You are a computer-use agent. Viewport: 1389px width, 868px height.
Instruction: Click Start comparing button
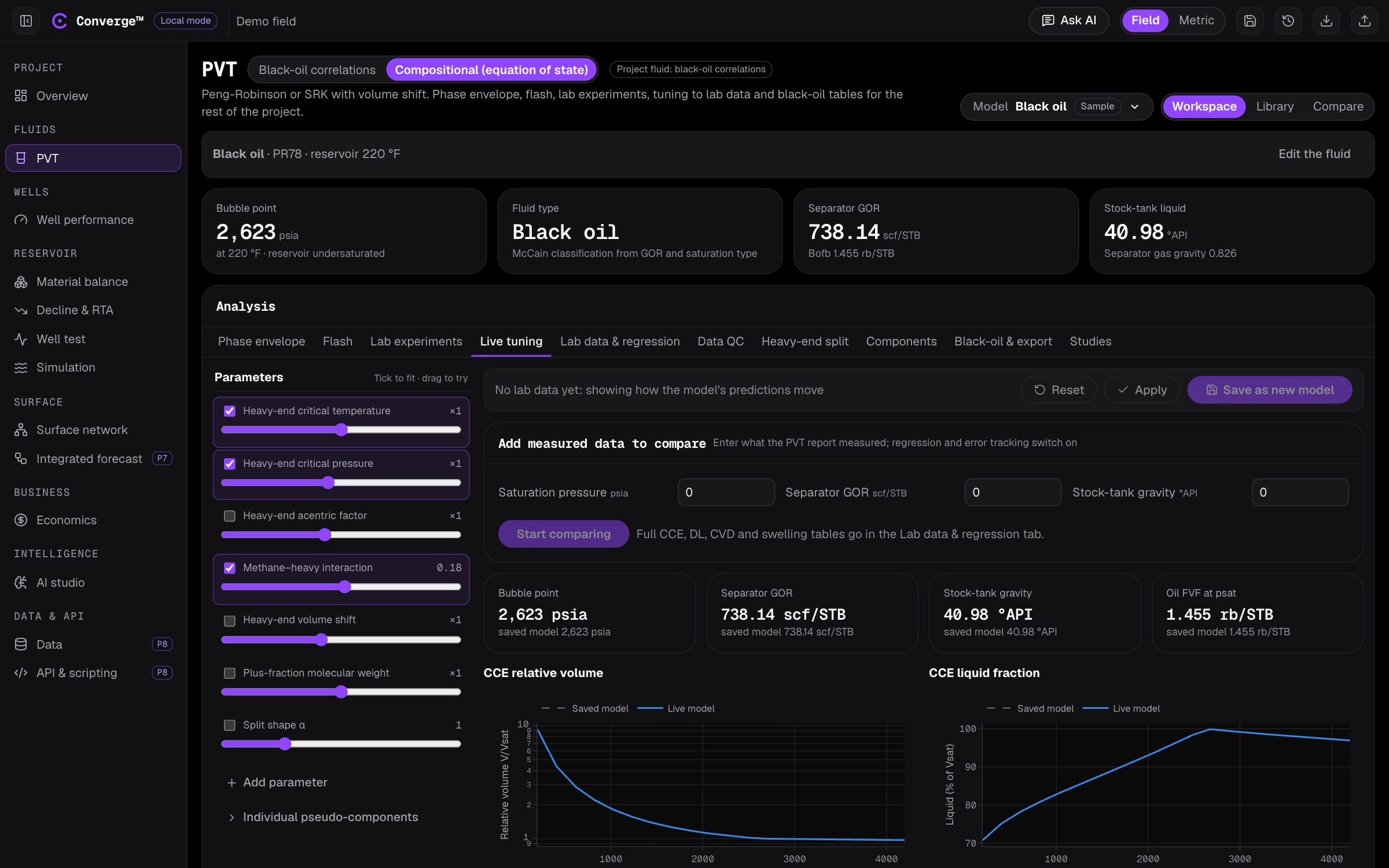point(563,534)
